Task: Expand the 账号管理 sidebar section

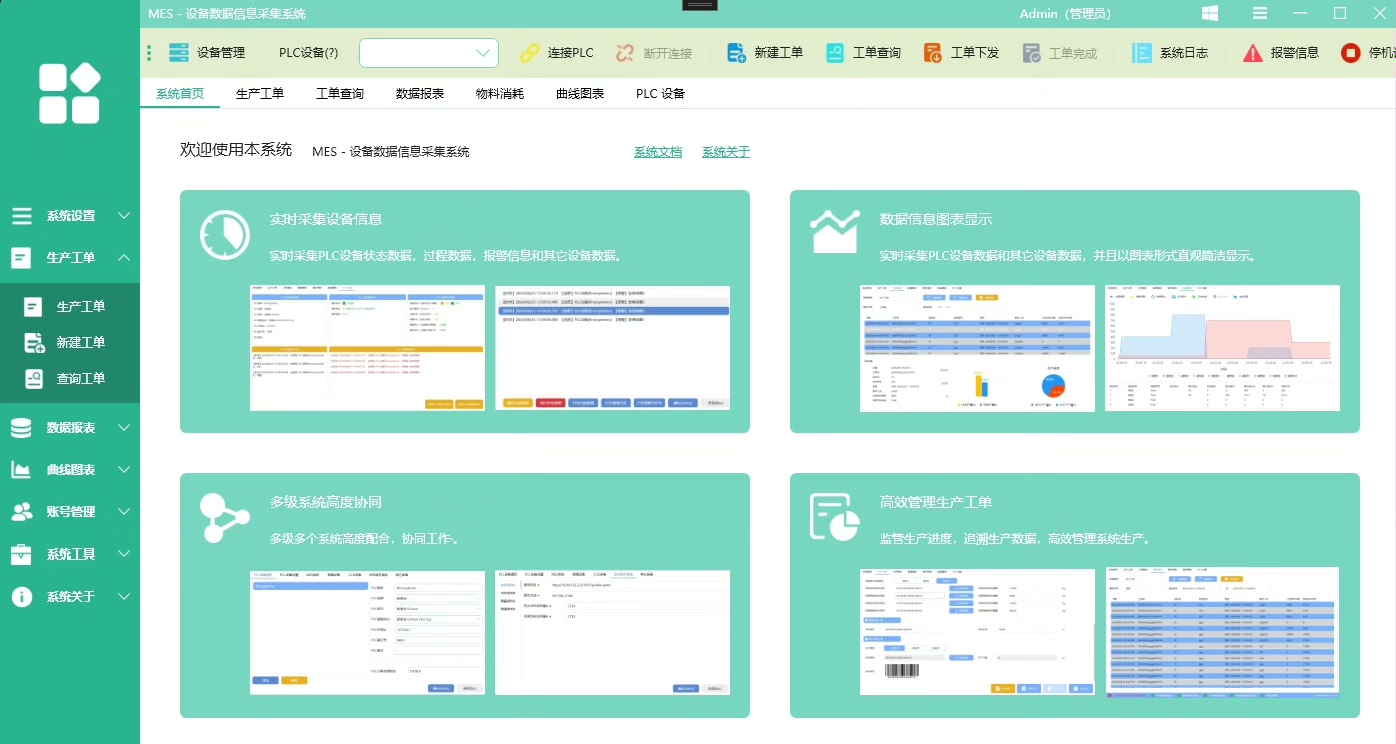Action: [x=70, y=512]
